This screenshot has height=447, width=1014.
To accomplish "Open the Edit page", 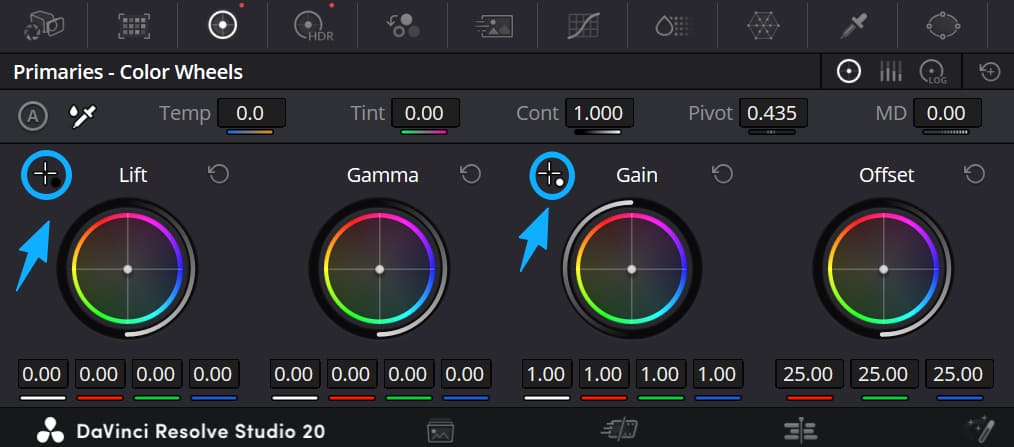I will [x=800, y=430].
